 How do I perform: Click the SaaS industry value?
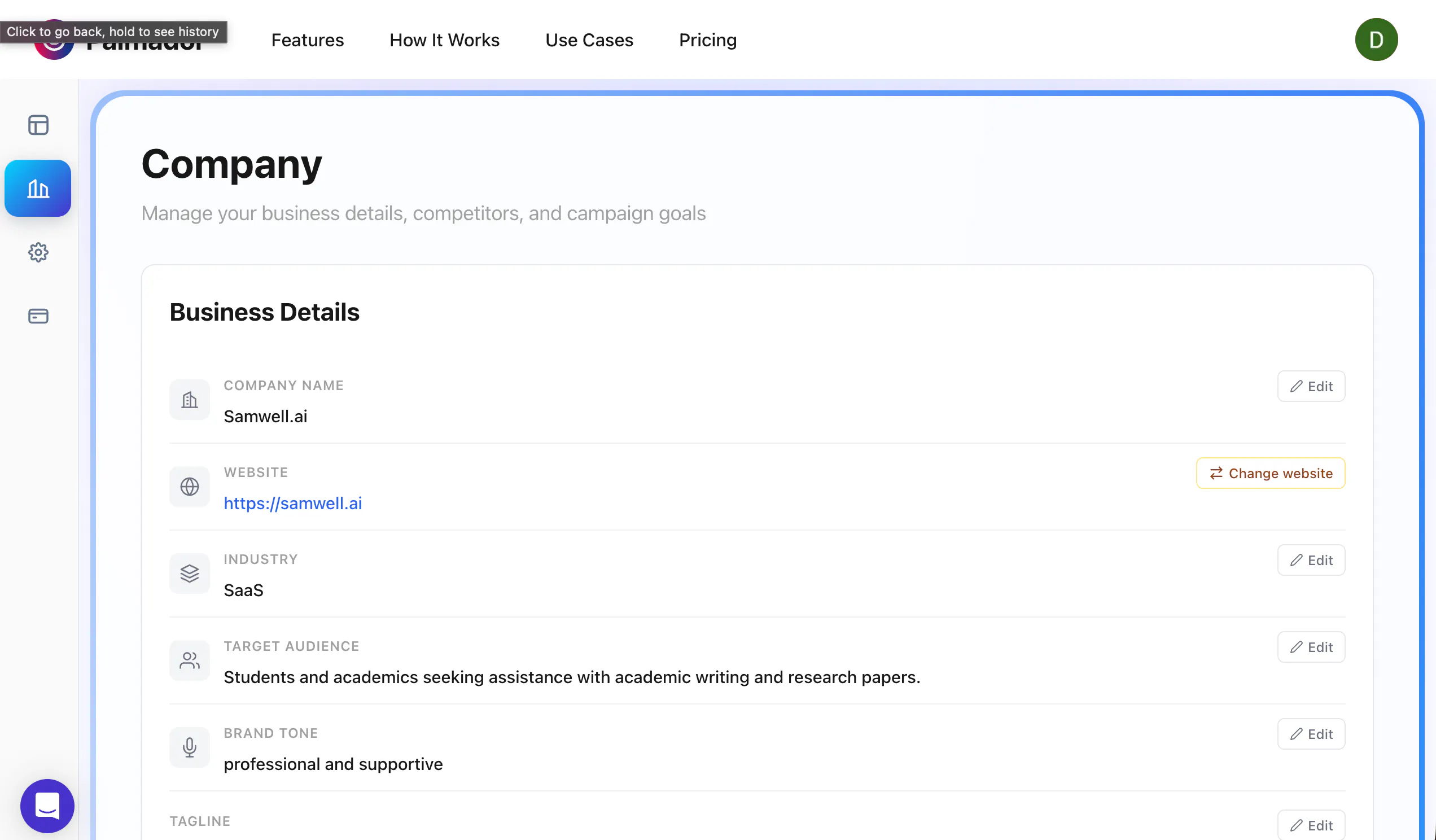pyautogui.click(x=243, y=590)
